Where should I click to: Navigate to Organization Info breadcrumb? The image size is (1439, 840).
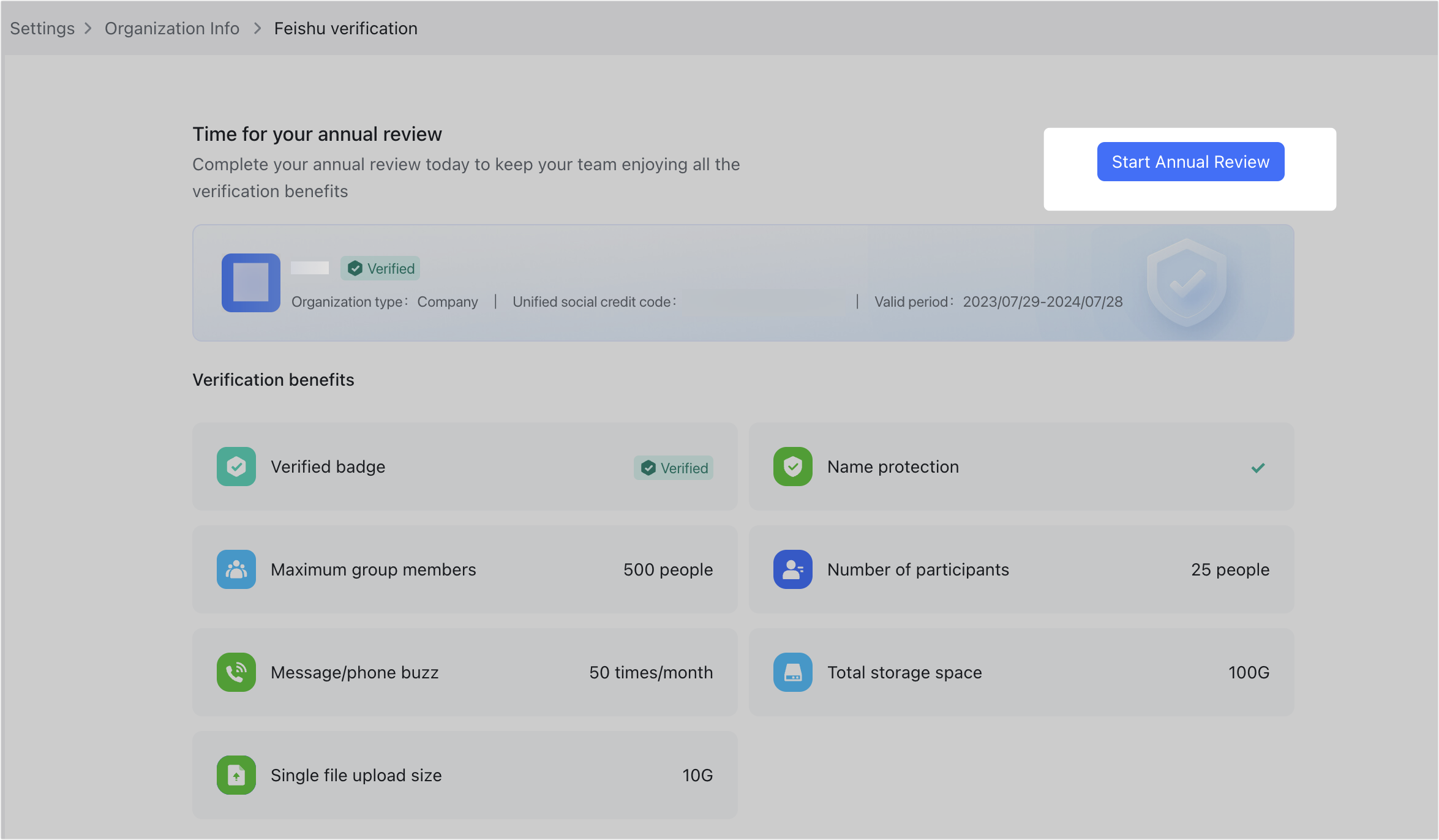[x=172, y=28]
